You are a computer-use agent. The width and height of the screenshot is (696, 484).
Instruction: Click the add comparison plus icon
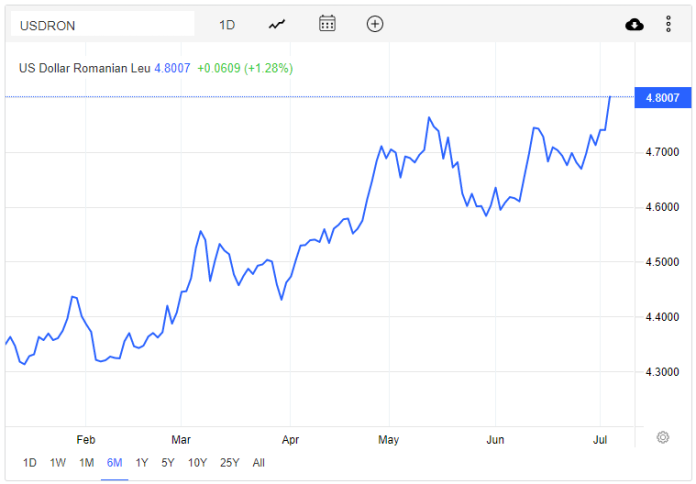[375, 24]
